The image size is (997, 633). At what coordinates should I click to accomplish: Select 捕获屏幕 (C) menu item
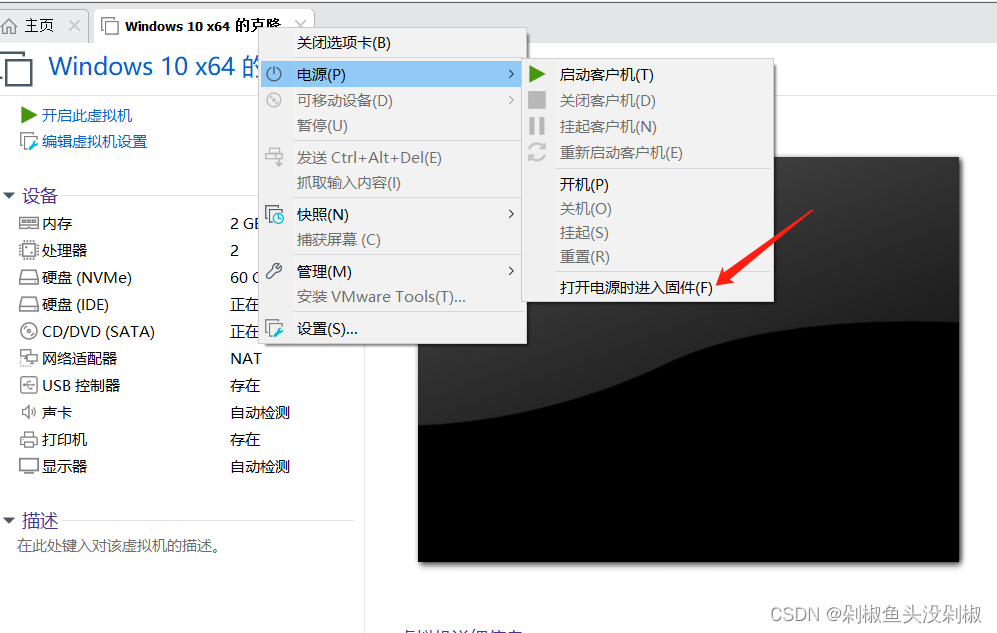click(x=393, y=240)
